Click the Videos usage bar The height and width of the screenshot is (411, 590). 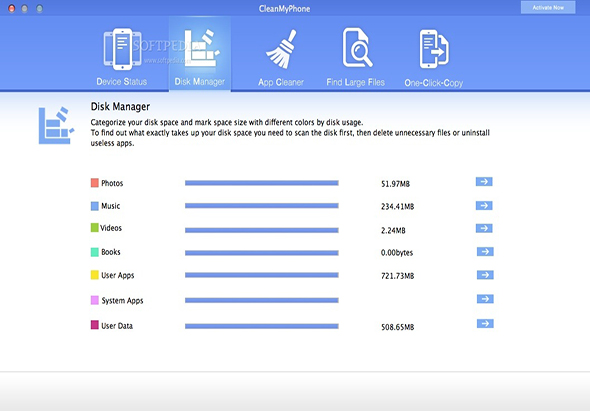[262, 230]
